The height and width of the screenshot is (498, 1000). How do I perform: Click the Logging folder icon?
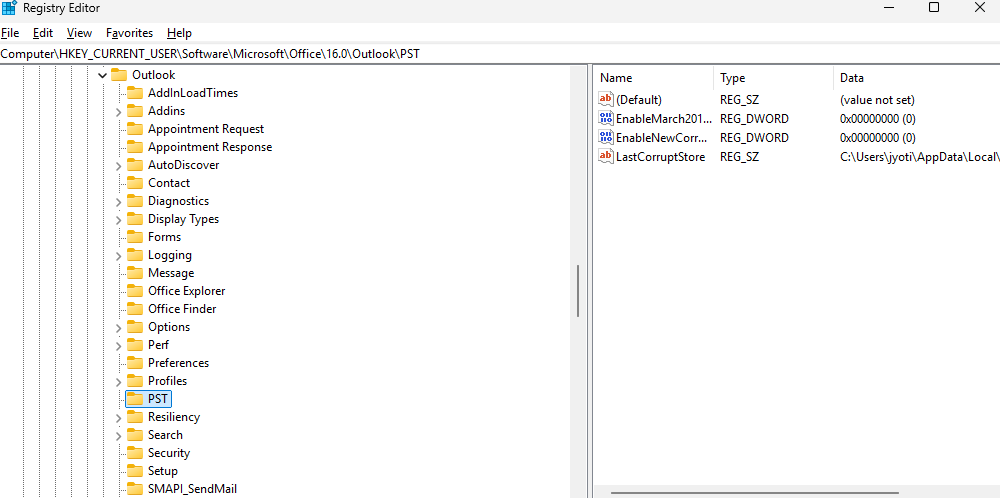[x=135, y=255]
